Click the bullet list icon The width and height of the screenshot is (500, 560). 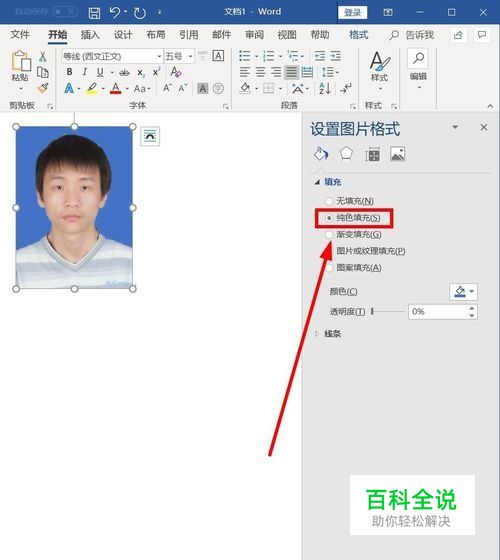[x=245, y=56]
